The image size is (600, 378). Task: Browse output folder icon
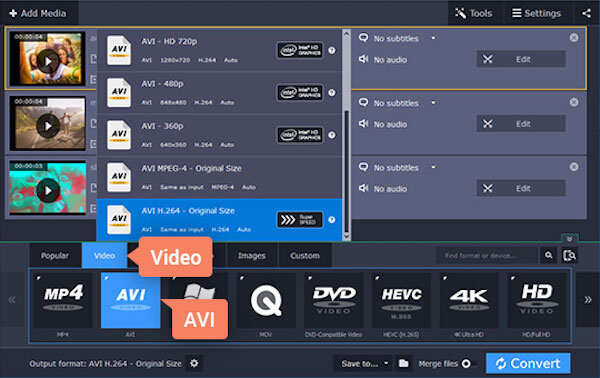click(403, 363)
